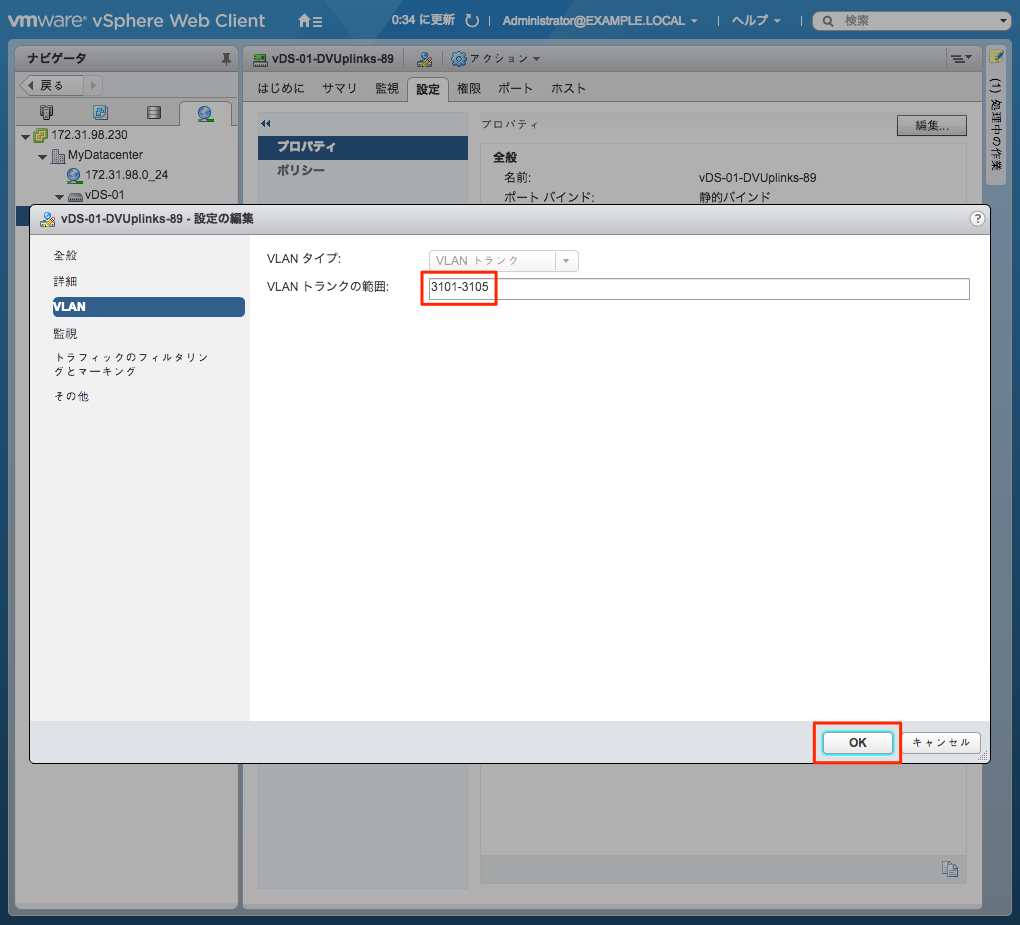Collapse the 172.31.98.230 tree node
1020x925 pixels.
25,137
